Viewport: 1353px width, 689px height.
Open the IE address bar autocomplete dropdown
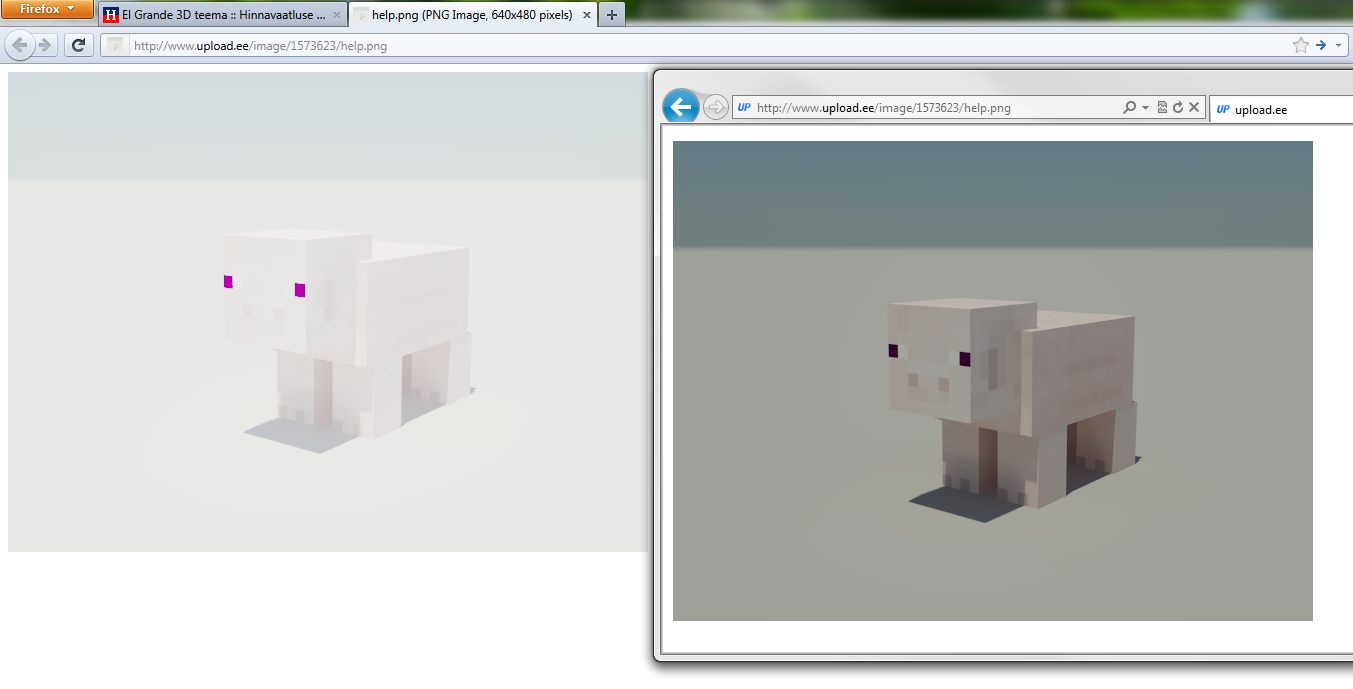1145,108
